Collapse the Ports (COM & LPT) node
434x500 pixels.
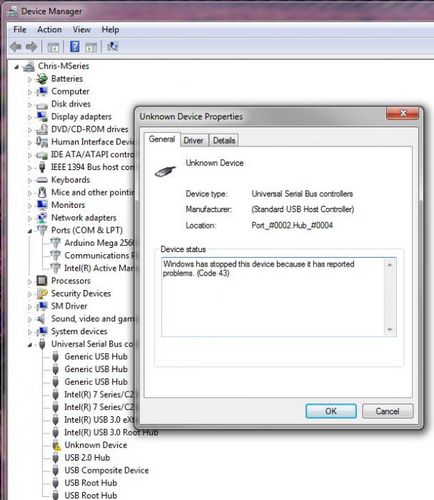(30, 231)
